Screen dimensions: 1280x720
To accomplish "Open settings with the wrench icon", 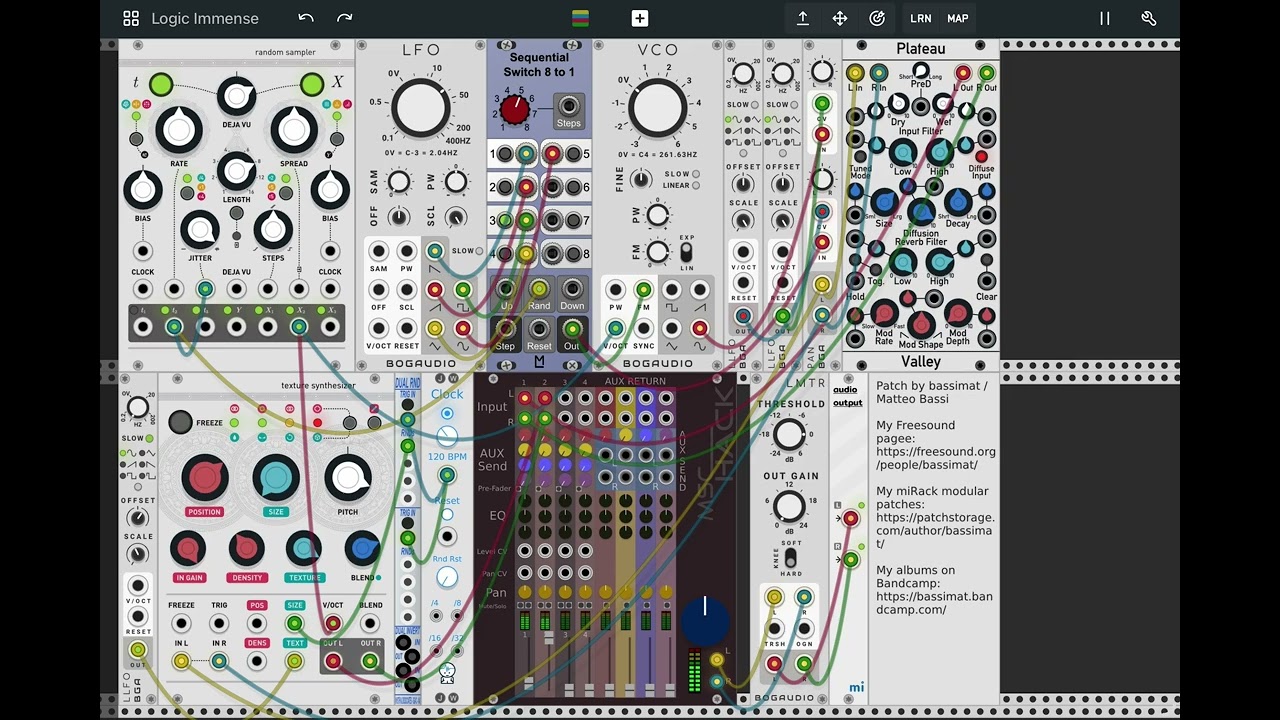I will pos(1149,18).
